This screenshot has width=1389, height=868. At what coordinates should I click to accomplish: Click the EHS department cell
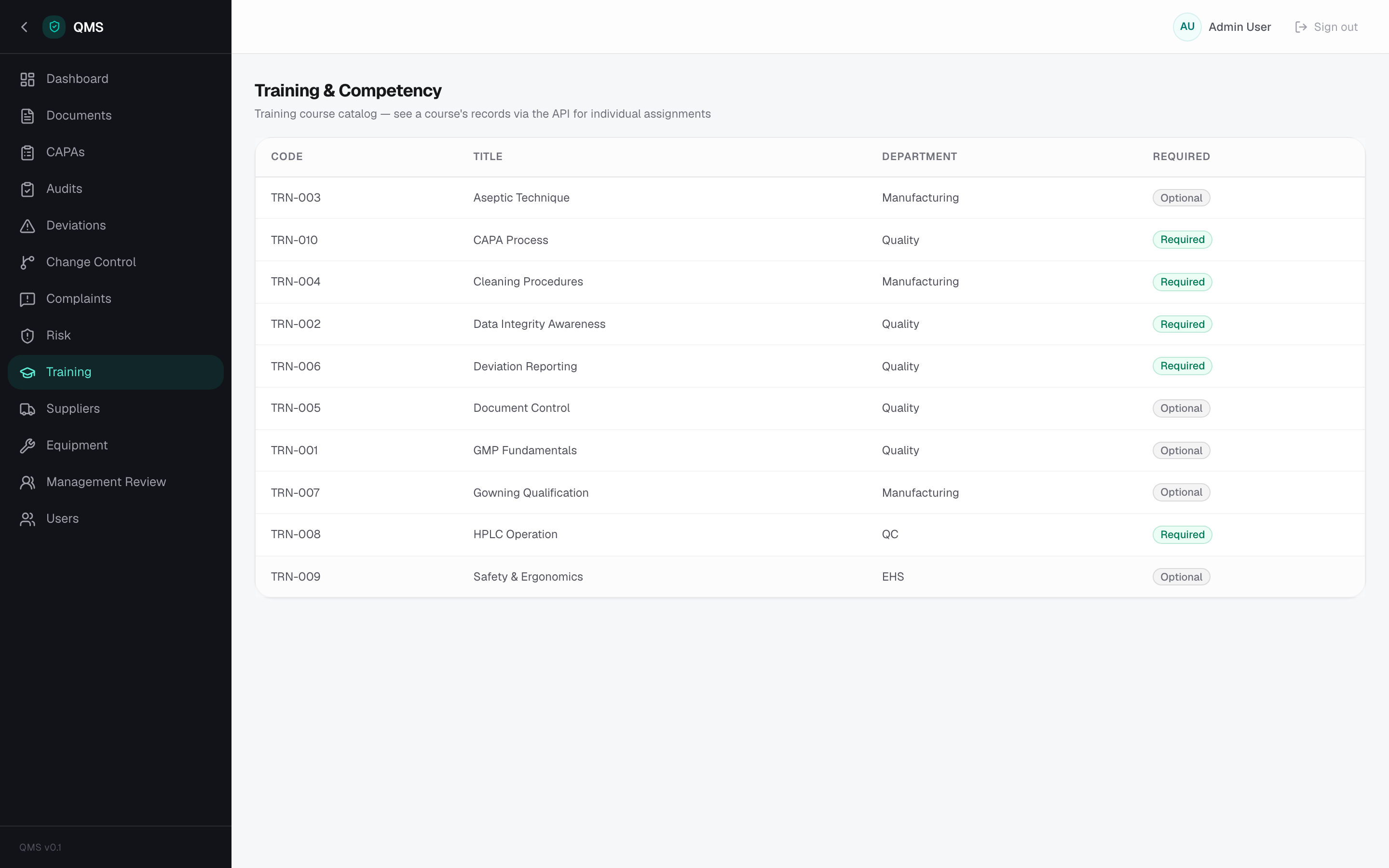click(x=893, y=577)
